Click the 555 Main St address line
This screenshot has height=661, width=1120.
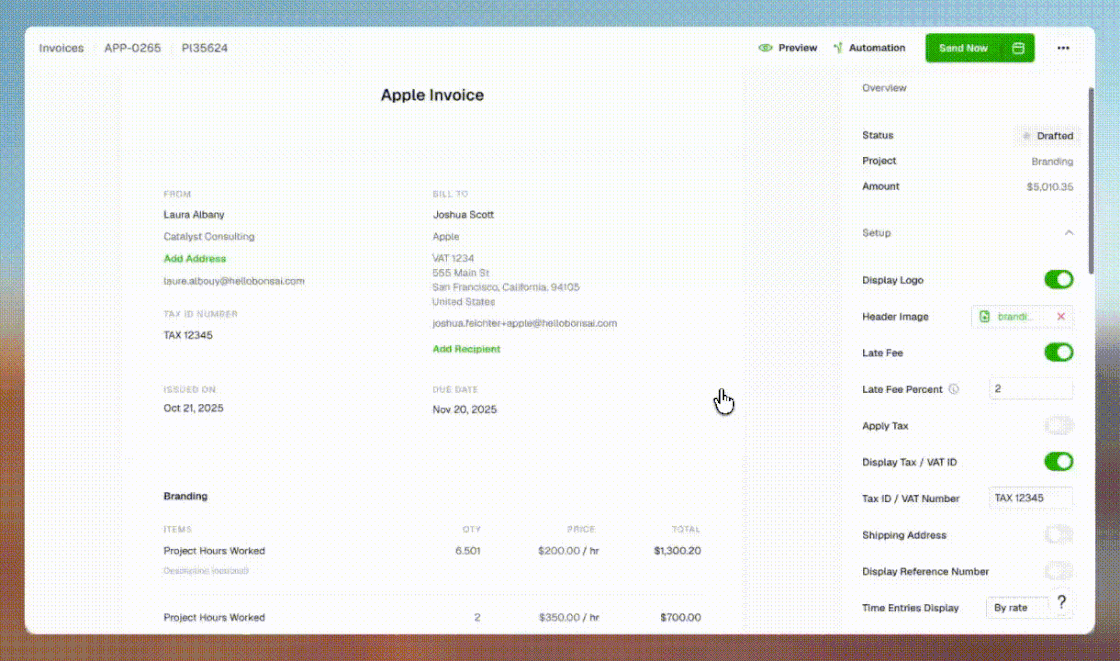461,273
